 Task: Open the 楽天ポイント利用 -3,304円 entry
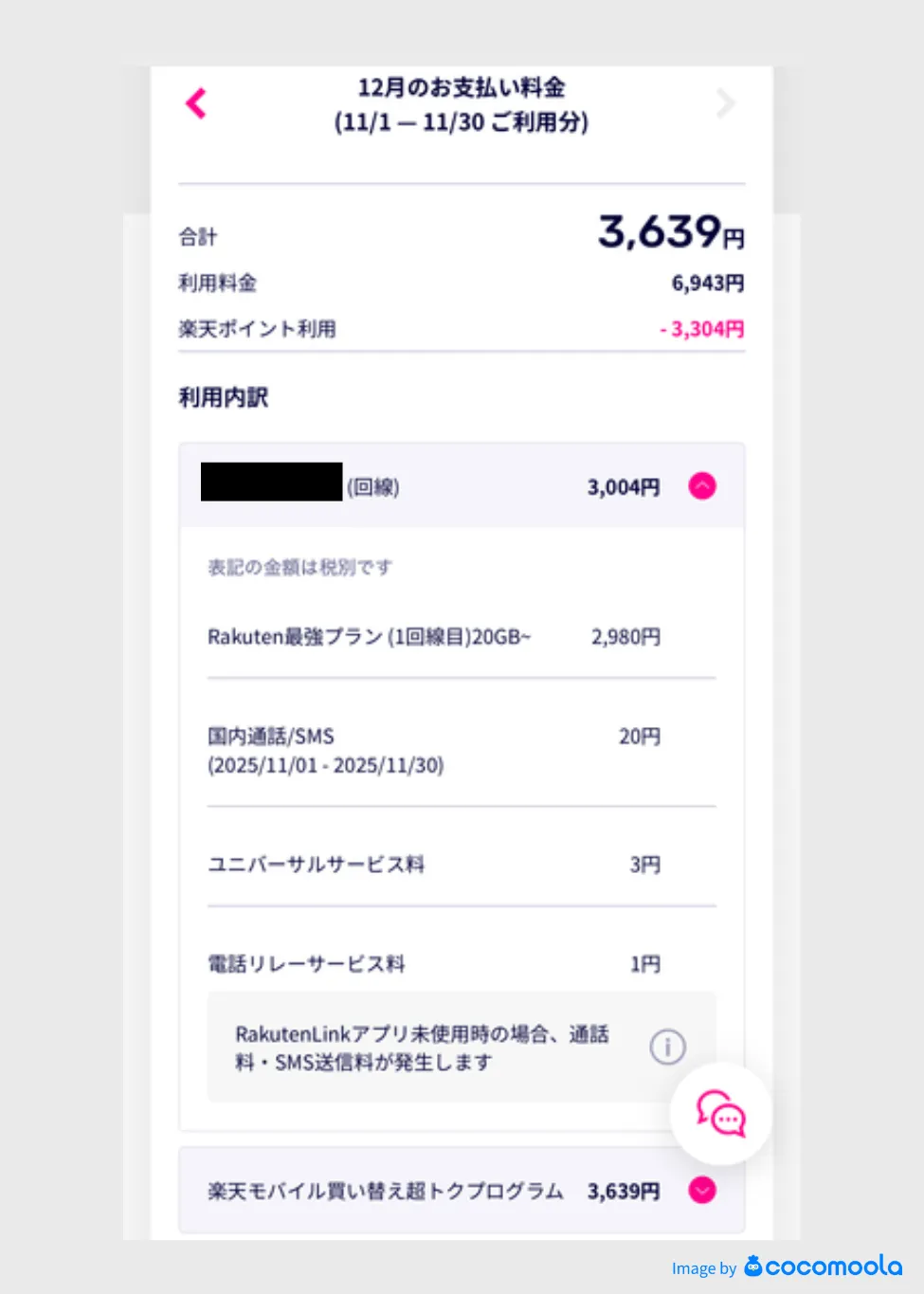coord(461,328)
